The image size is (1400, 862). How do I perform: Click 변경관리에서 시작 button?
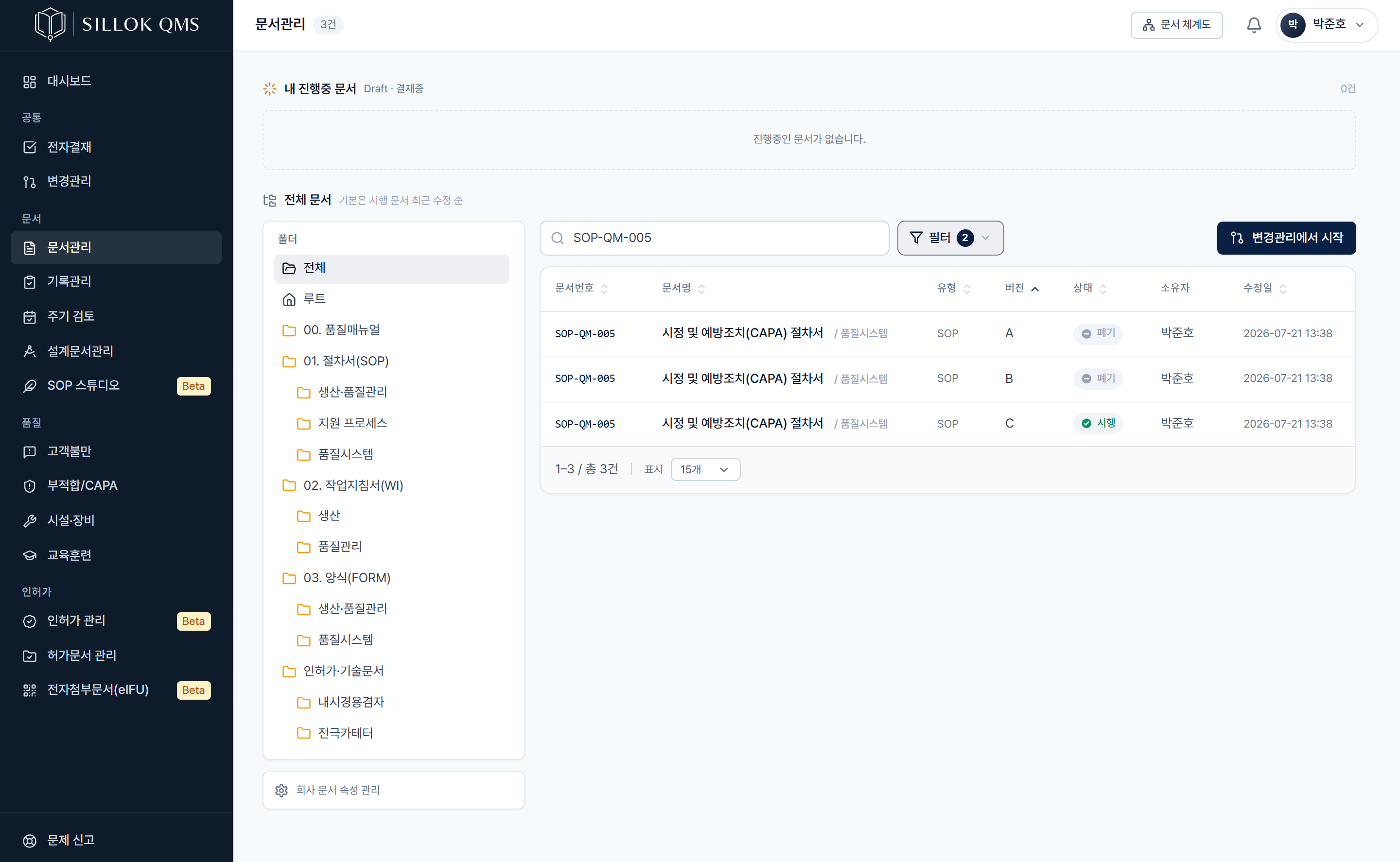coord(1286,238)
